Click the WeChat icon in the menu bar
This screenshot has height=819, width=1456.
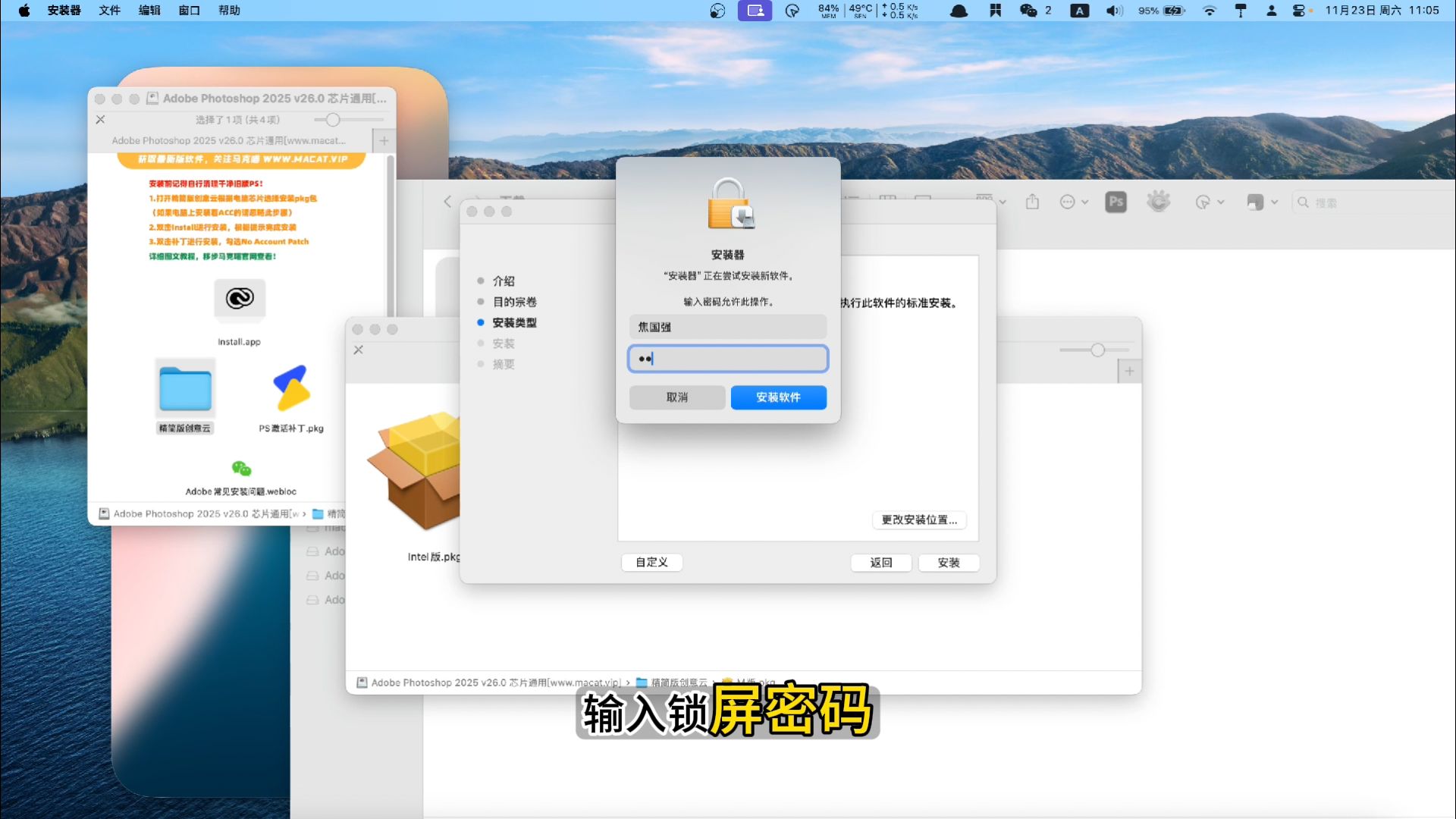1028,11
